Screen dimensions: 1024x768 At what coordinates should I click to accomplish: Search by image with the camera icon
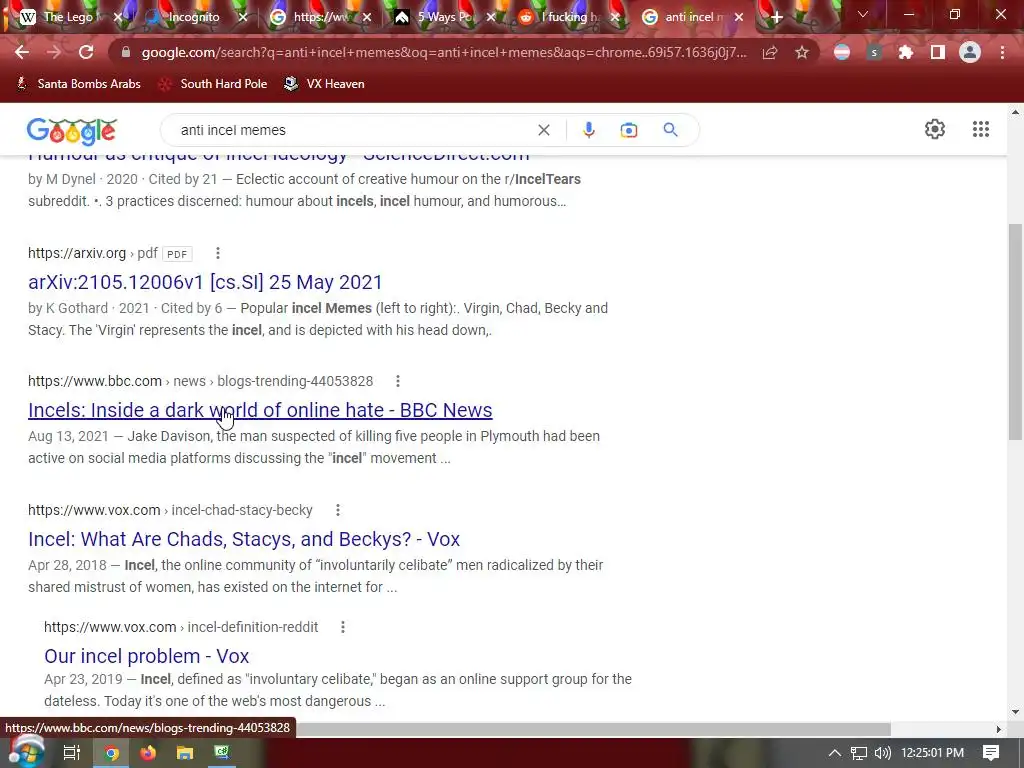pyautogui.click(x=628, y=130)
